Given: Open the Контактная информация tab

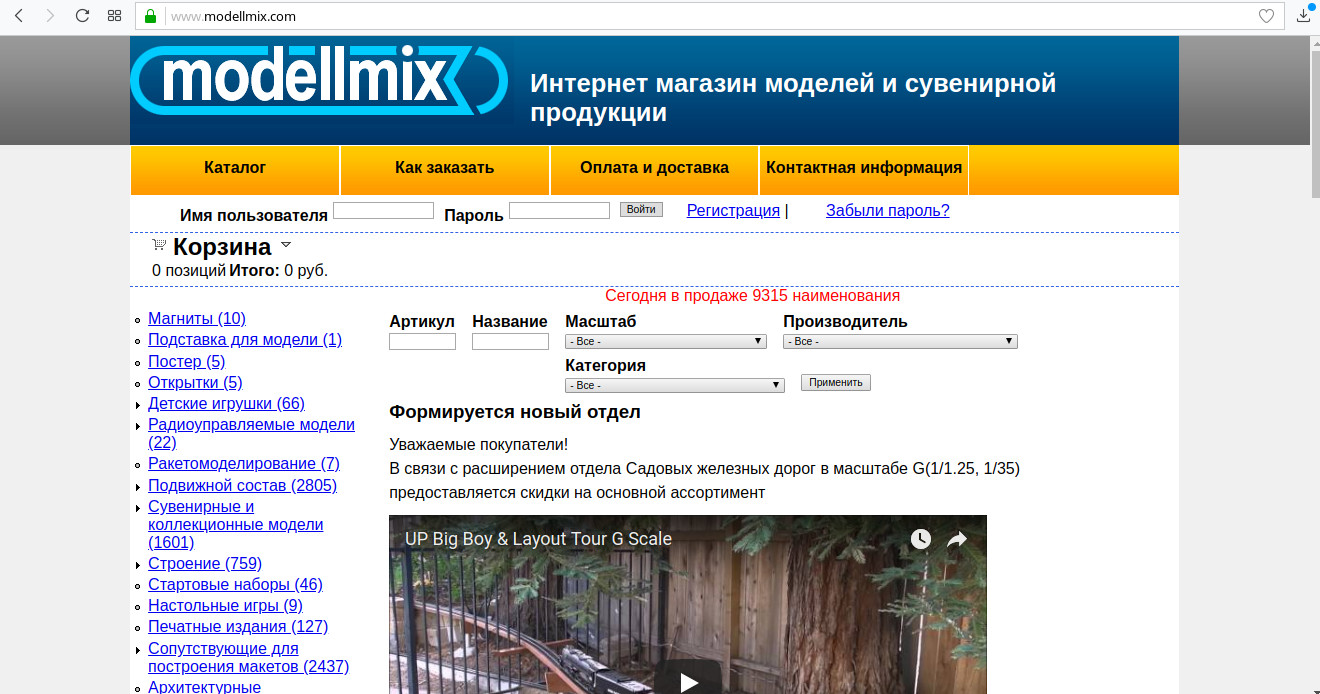Looking at the screenshot, I should pyautogui.click(x=864, y=168).
